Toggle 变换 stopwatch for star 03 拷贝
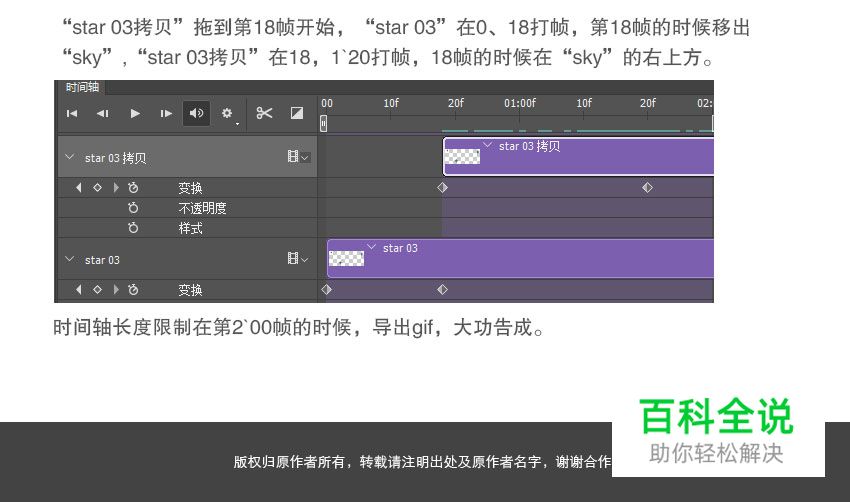This screenshot has width=850, height=502. coord(133,188)
